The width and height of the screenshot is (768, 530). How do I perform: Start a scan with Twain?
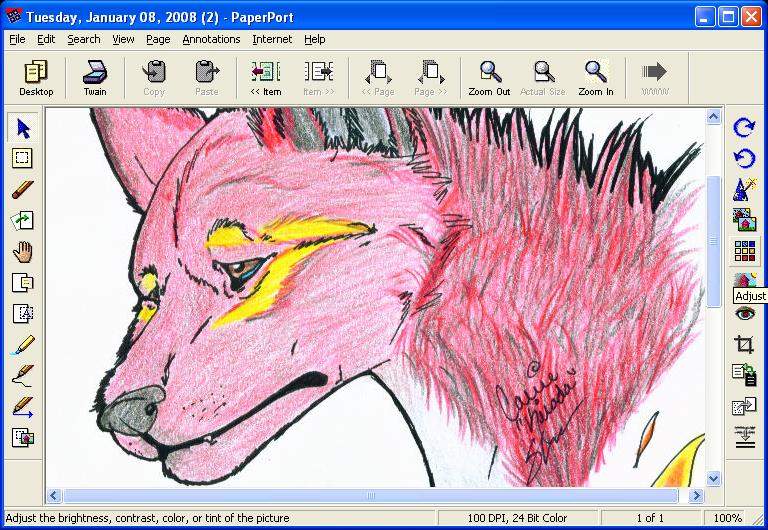[95, 78]
